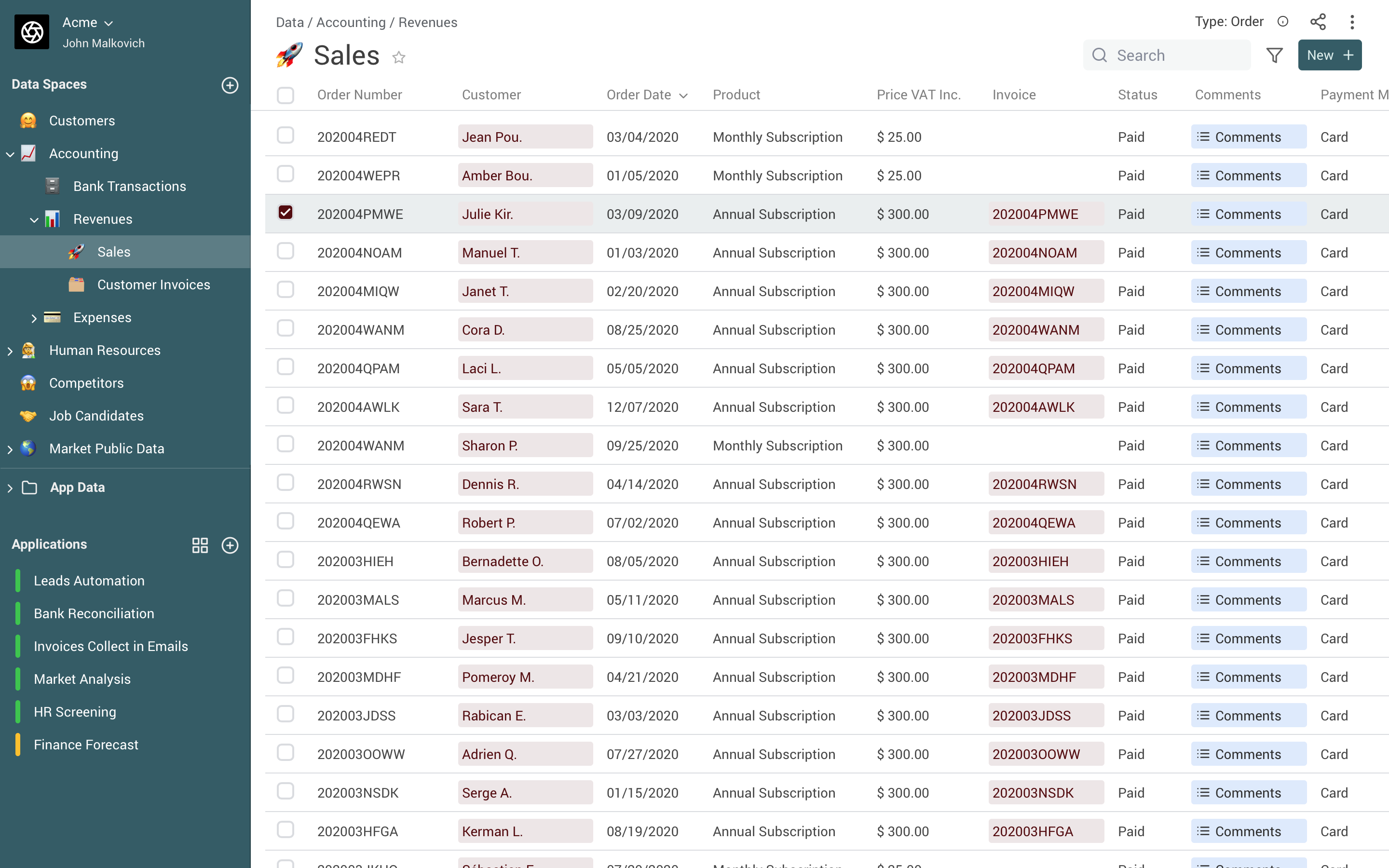Select Customer Invoices in sidebar

(x=153, y=285)
